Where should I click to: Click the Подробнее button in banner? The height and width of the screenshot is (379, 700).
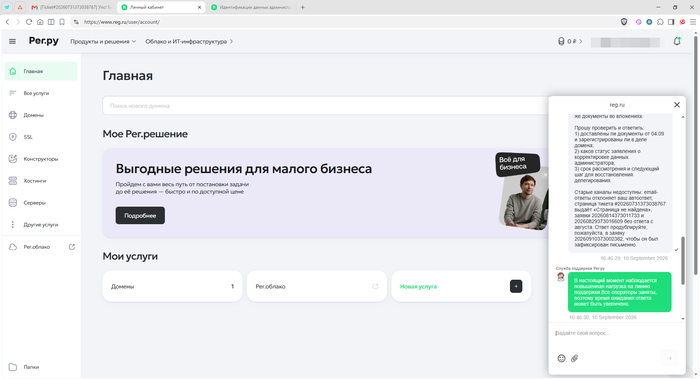pos(140,216)
